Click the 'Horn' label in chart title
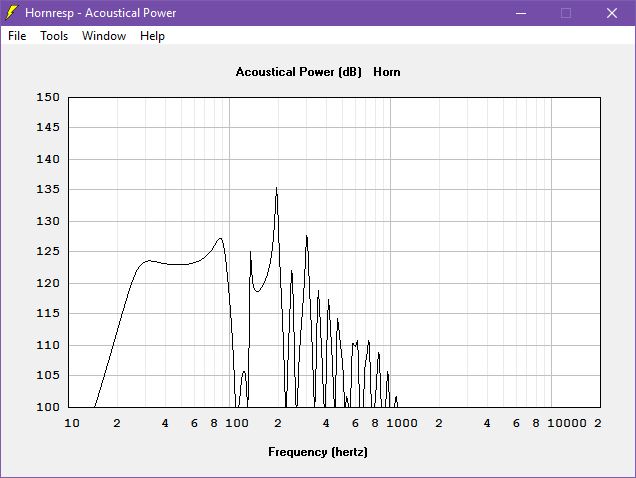Screen dimensions: 636x478 click(x=387, y=72)
